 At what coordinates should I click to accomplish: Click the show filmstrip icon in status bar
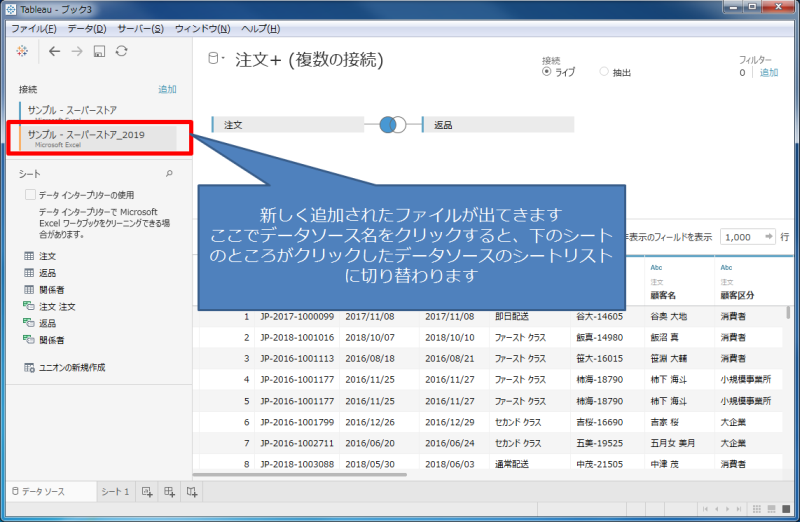pyautogui.click(x=771, y=509)
